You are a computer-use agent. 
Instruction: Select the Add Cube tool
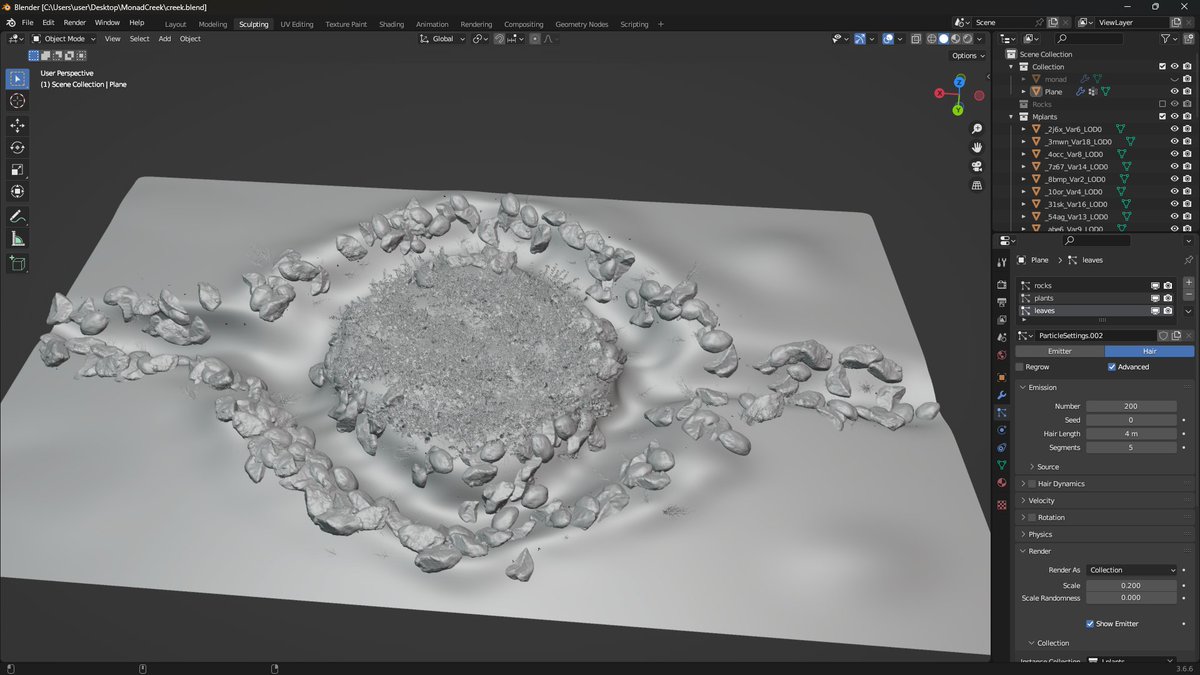(17, 263)
